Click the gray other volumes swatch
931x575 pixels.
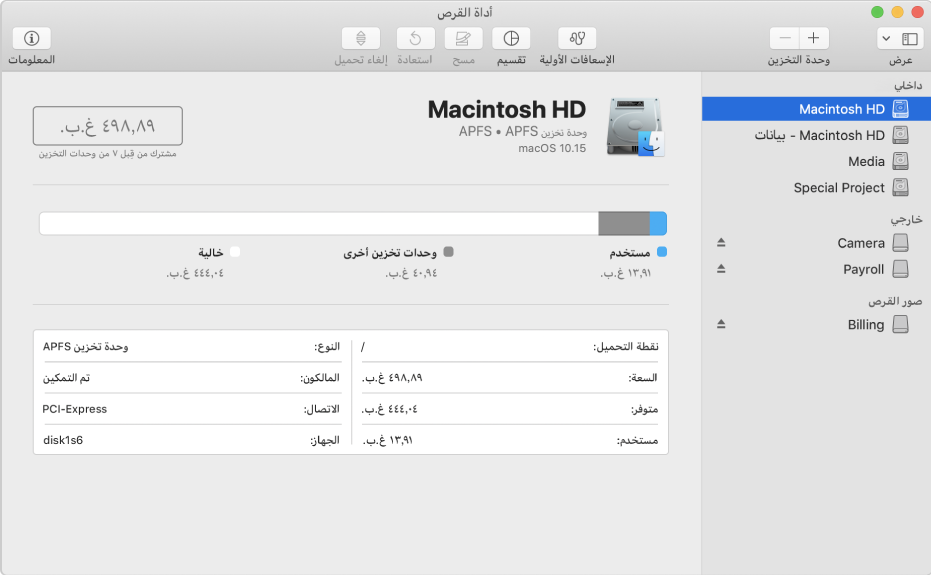tap(448, 252)
